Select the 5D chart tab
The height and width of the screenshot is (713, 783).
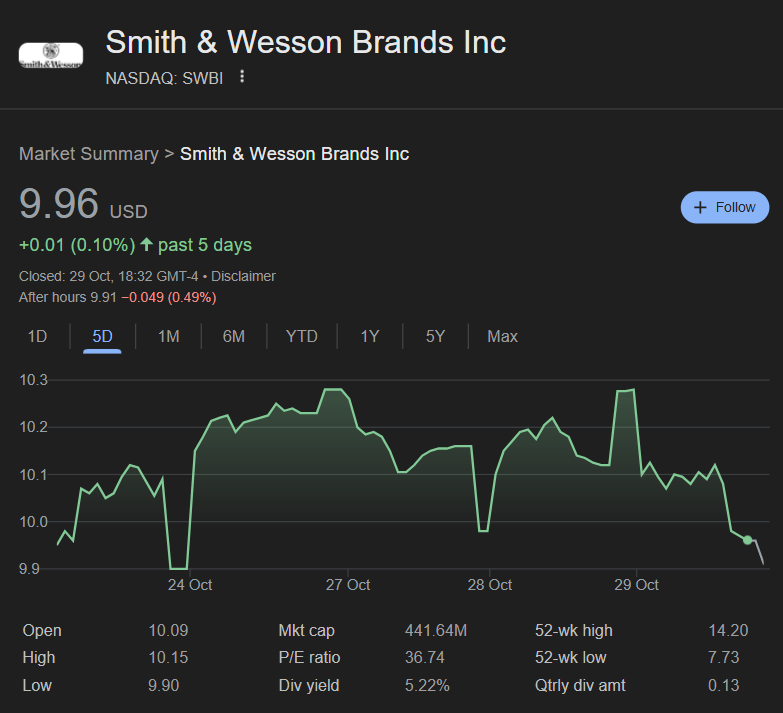[102, 337]
